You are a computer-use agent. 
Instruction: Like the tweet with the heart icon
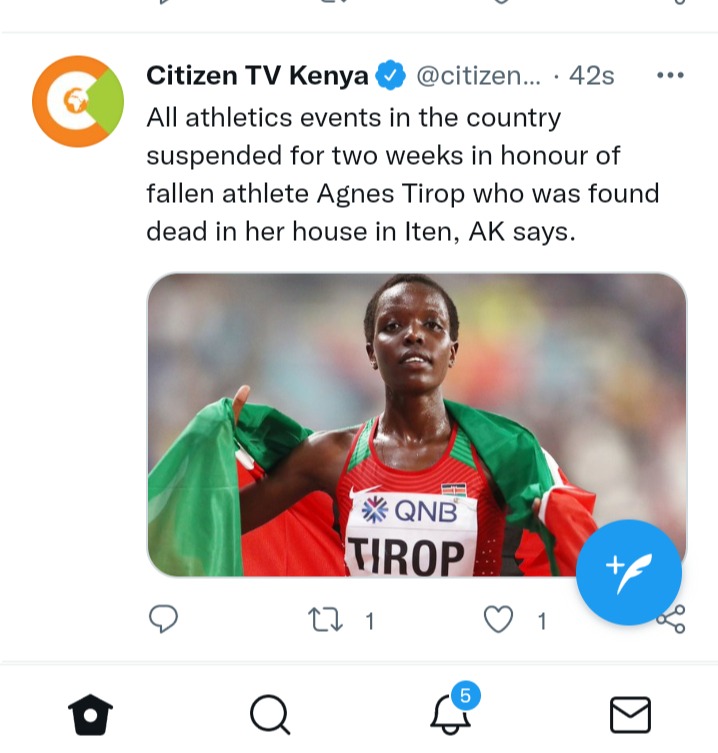point(498,619)
